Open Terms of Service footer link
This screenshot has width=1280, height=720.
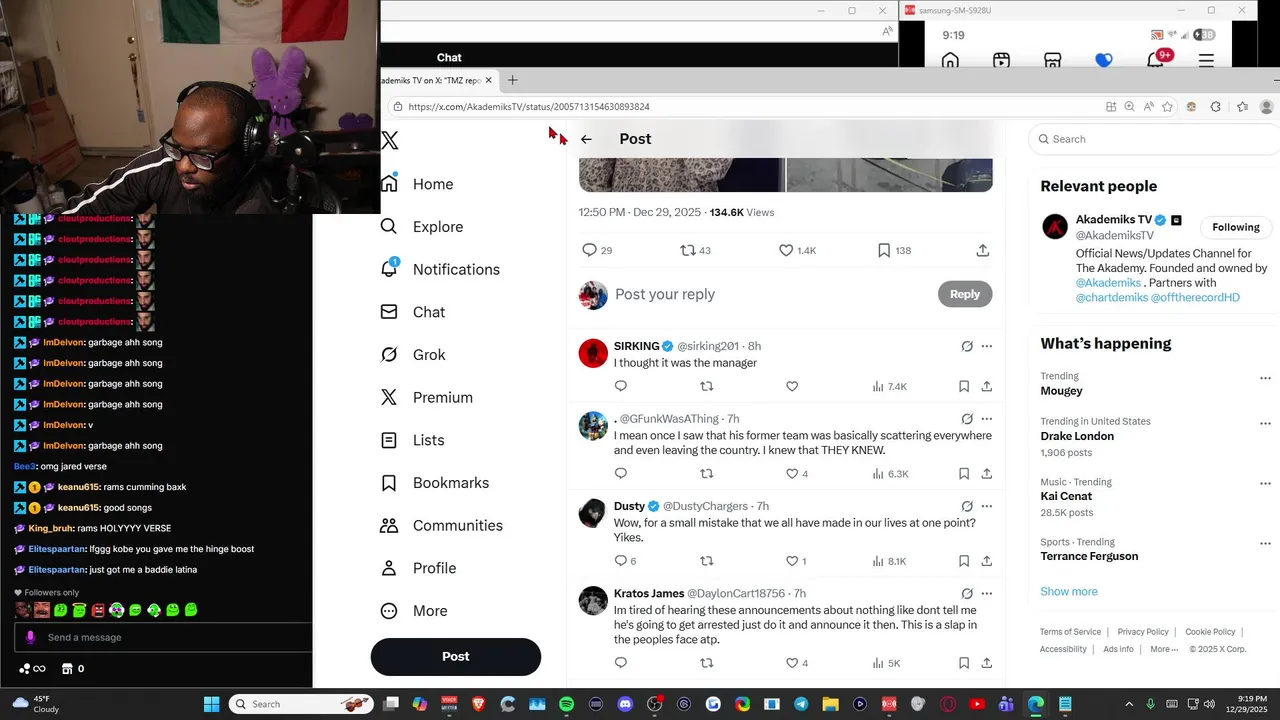[1070, 632]
